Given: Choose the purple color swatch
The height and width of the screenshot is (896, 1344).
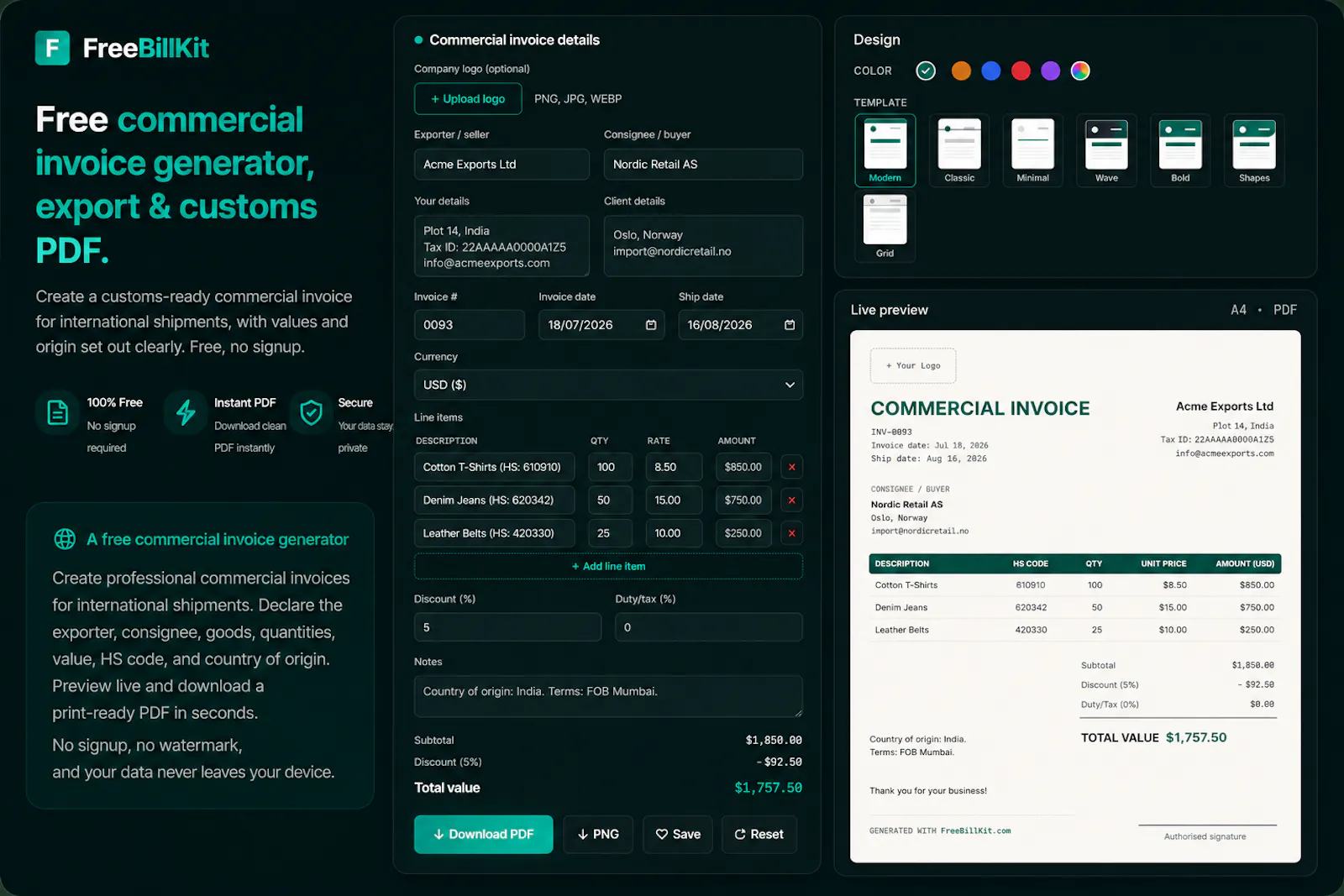Looking at the screenshot, I should (1051, 71).
